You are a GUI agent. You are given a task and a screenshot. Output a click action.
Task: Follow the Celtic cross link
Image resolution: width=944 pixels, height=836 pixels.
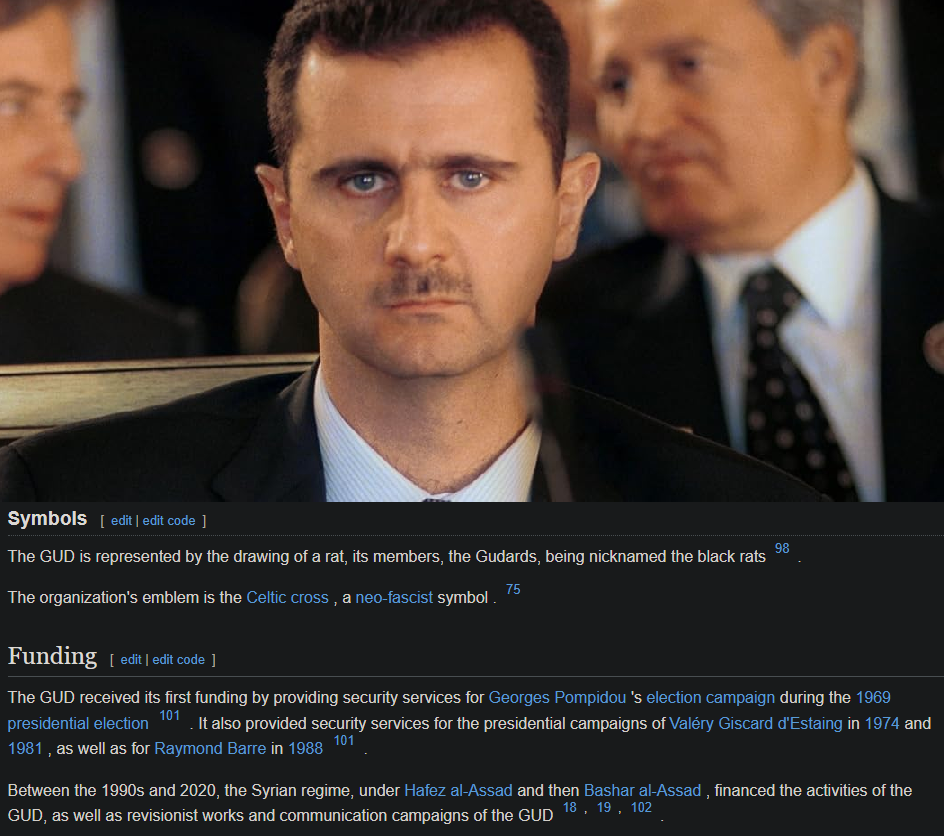287,598
